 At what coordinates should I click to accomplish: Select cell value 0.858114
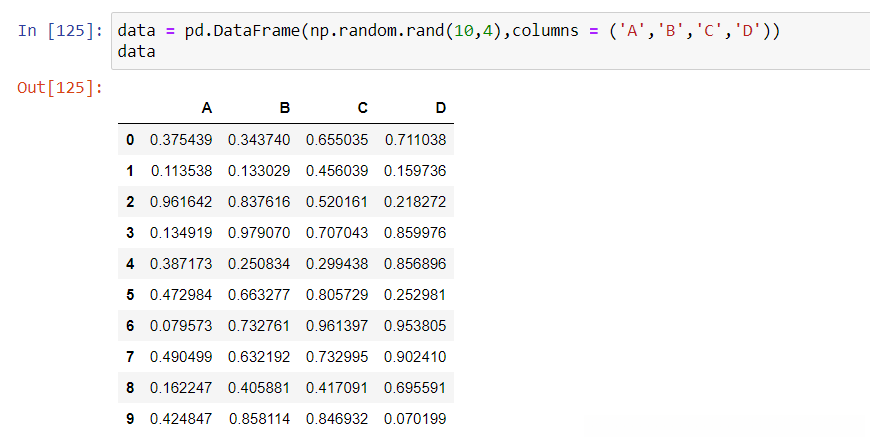(260, 419)
